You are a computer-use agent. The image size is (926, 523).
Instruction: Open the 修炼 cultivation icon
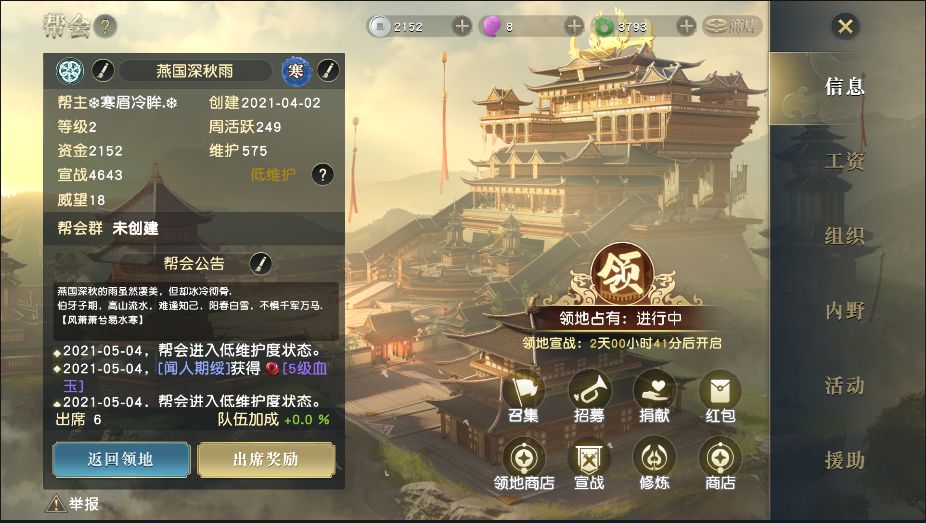(x=654, y=457)
